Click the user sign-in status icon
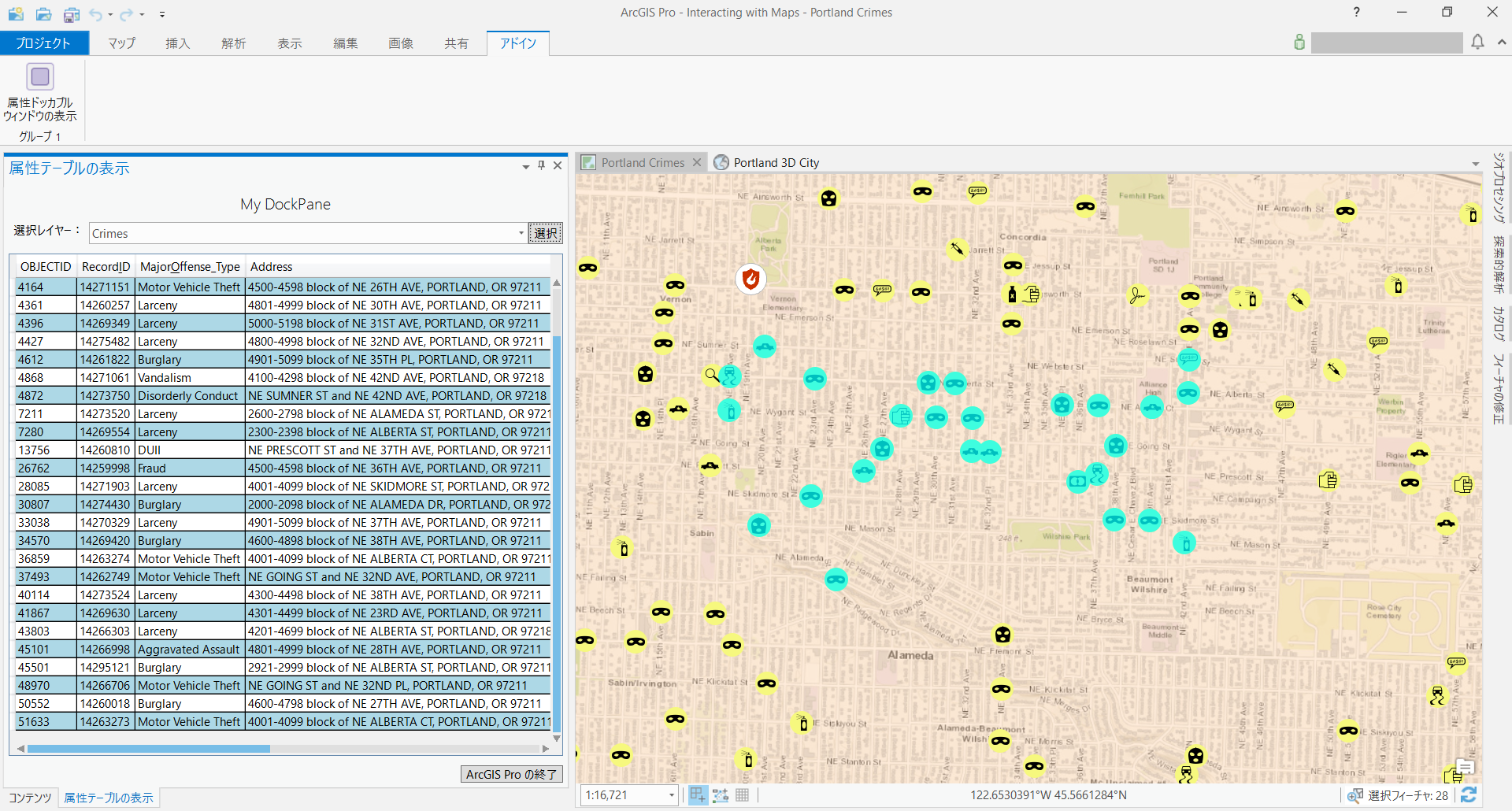The width and height of the screenshot is (1512, 811). [1299, 43]
